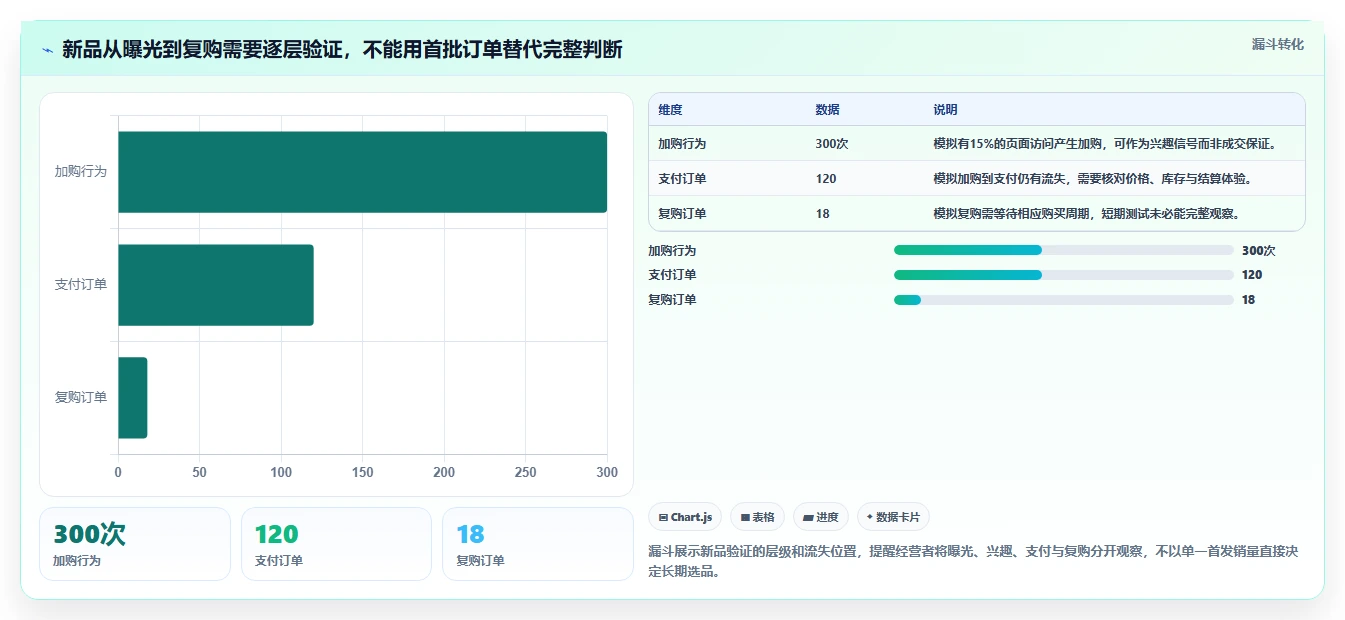Click the 加购行为 progress bar
1345x620 pixels.
pos(1064,250)
